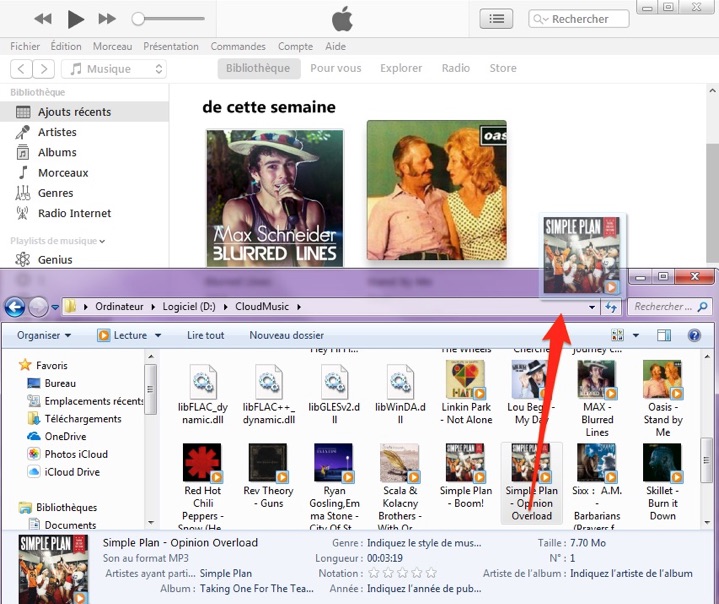This screenshot has width=719, height=604.
Task: Click the iTunes back navigation arrow
Action: [21, 69]
